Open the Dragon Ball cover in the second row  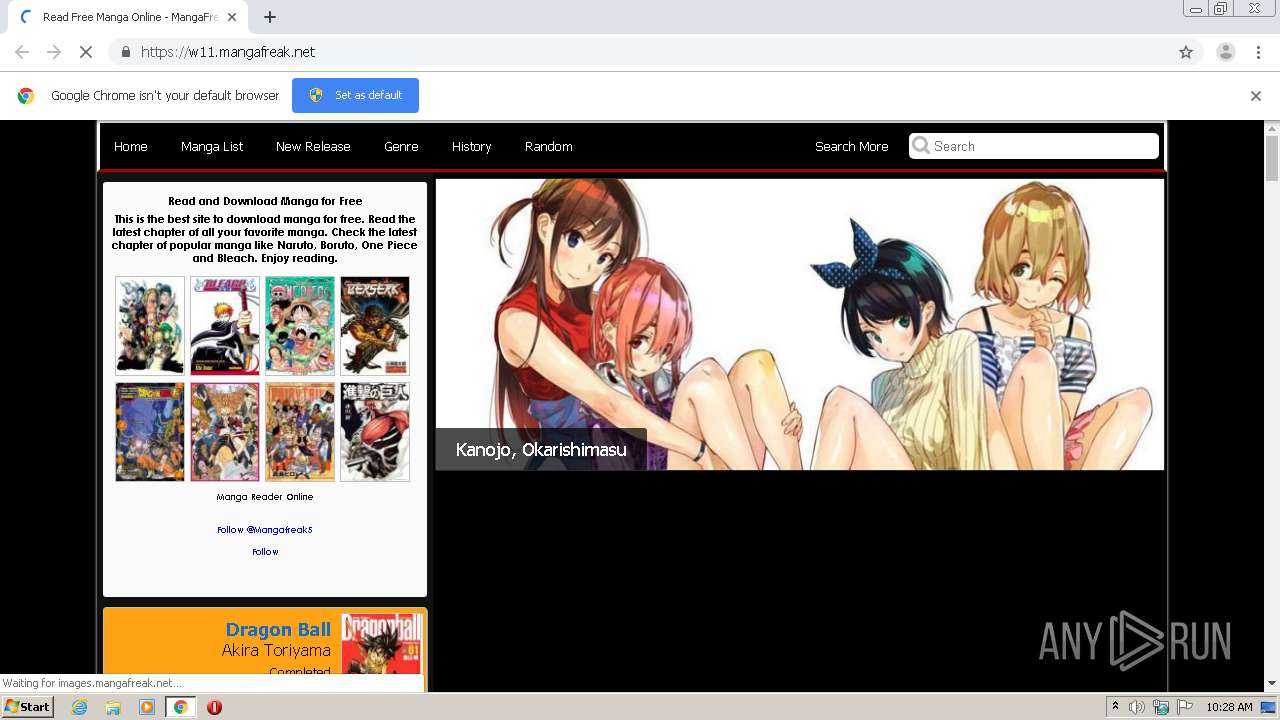pyautogui.click(x=150, y=432)
